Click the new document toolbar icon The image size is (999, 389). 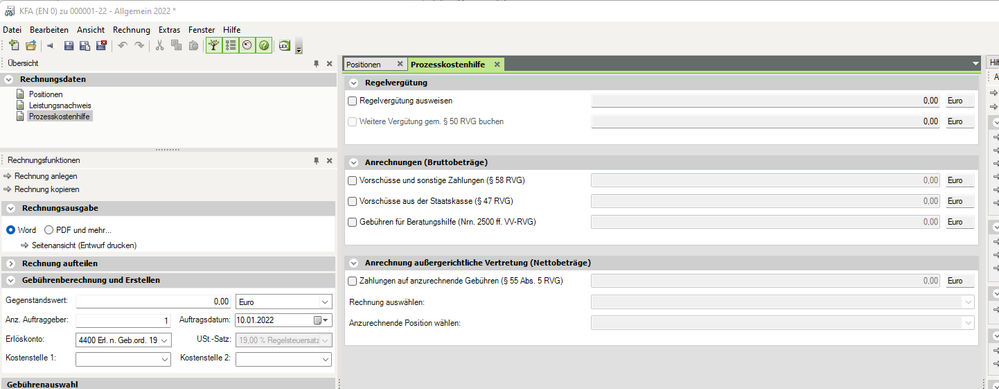[14, 46]
